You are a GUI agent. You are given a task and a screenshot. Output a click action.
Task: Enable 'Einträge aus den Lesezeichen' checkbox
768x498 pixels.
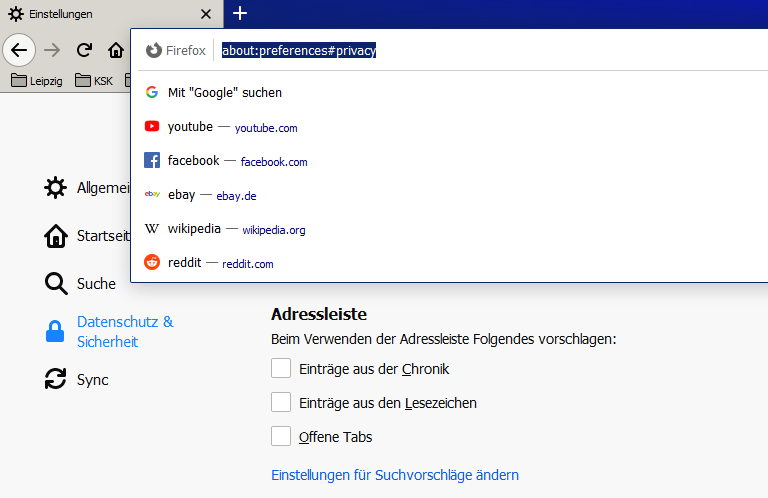(x=281, y=403)
